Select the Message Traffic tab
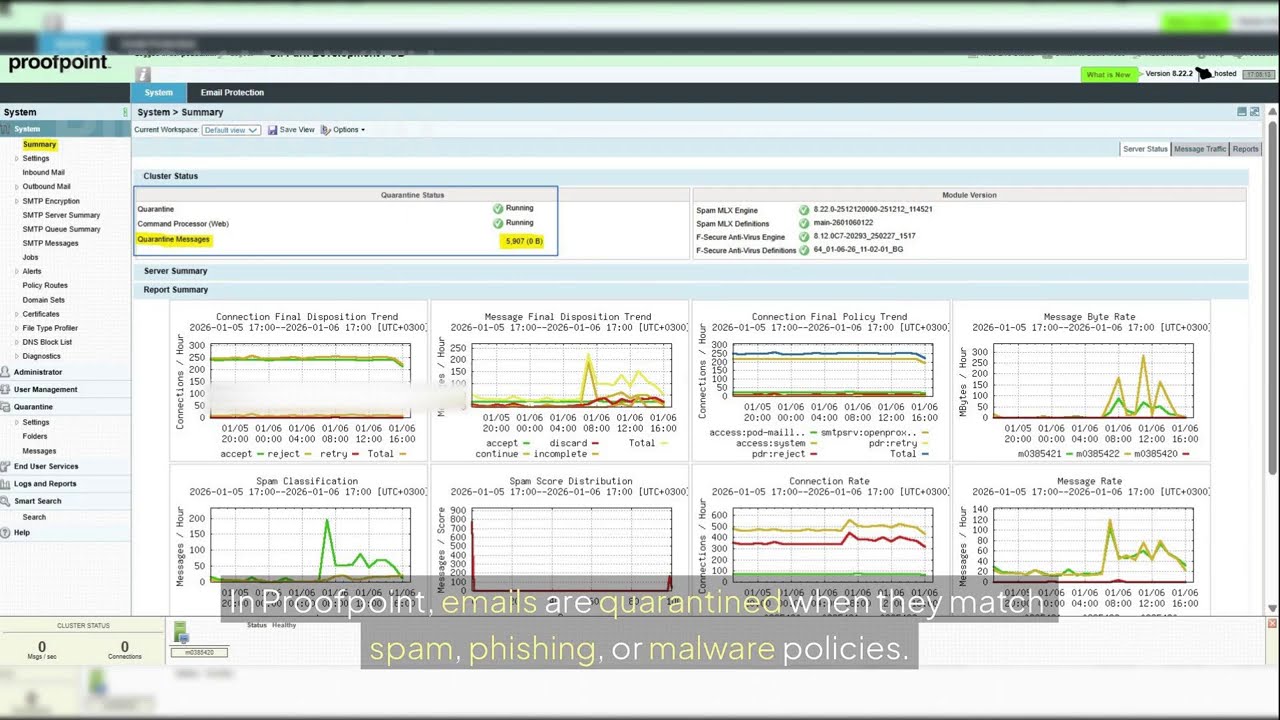 coord(1200,149)
